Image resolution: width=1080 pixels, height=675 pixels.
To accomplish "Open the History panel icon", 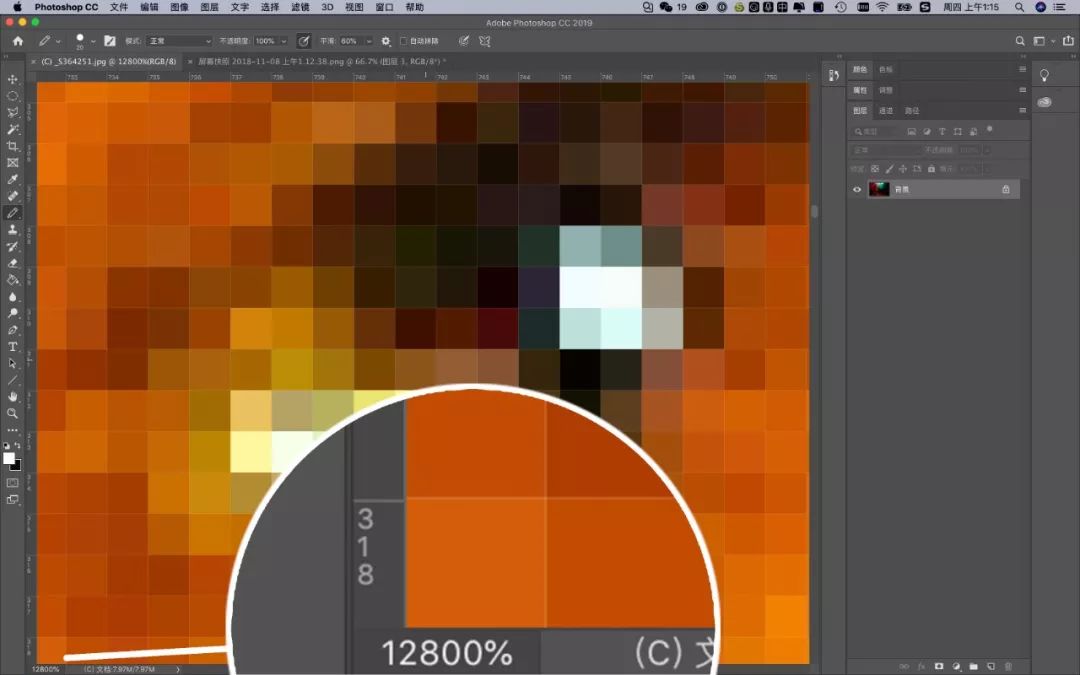I will (833, 75).
